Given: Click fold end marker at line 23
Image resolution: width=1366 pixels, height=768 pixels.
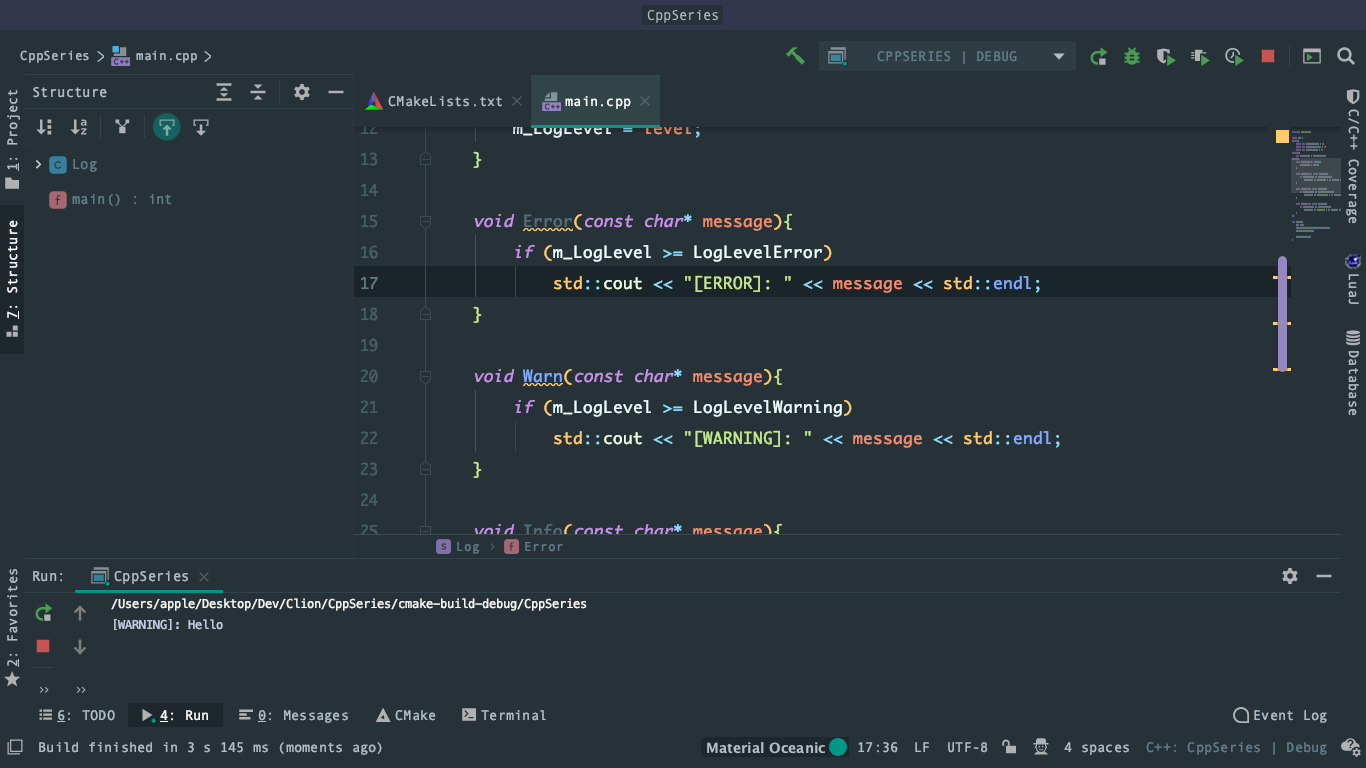Looking at the screenshot, I should [x=425, y=469].
